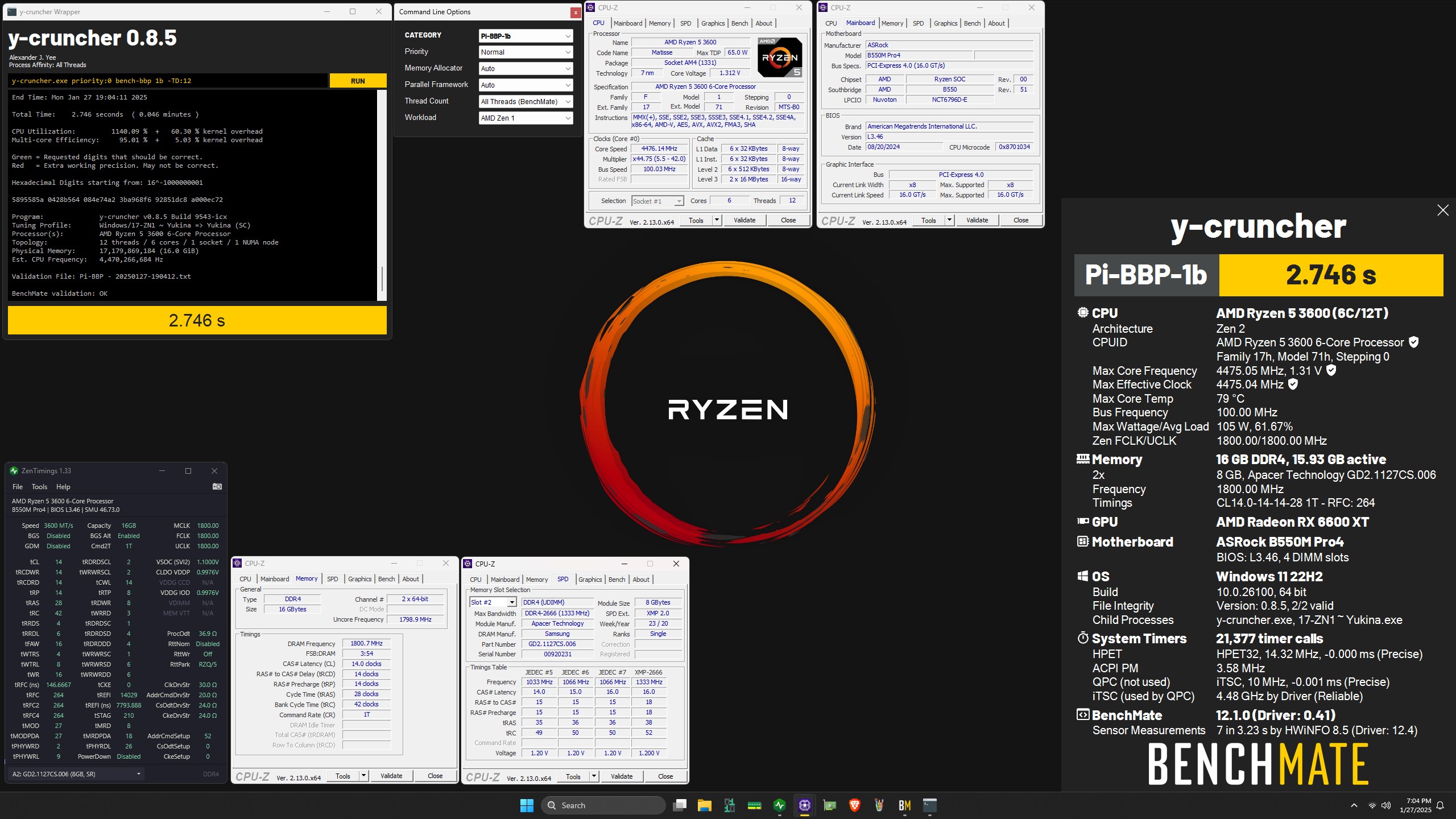This screenshot has width=1456, height=819.
Task: Expand Tools arrow in CPU-Z SPD window
Action: tap(594, 776)
